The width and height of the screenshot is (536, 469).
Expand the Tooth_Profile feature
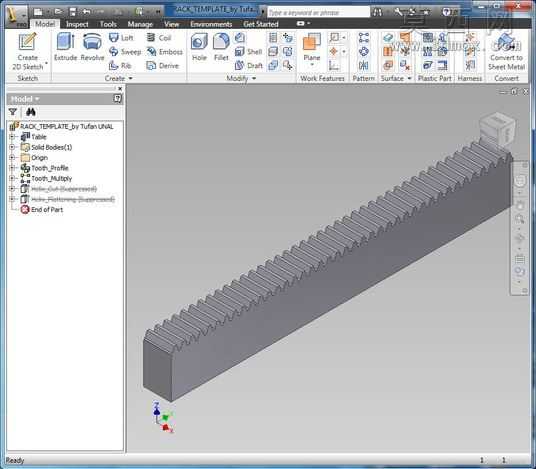click(x=12, y=168)
